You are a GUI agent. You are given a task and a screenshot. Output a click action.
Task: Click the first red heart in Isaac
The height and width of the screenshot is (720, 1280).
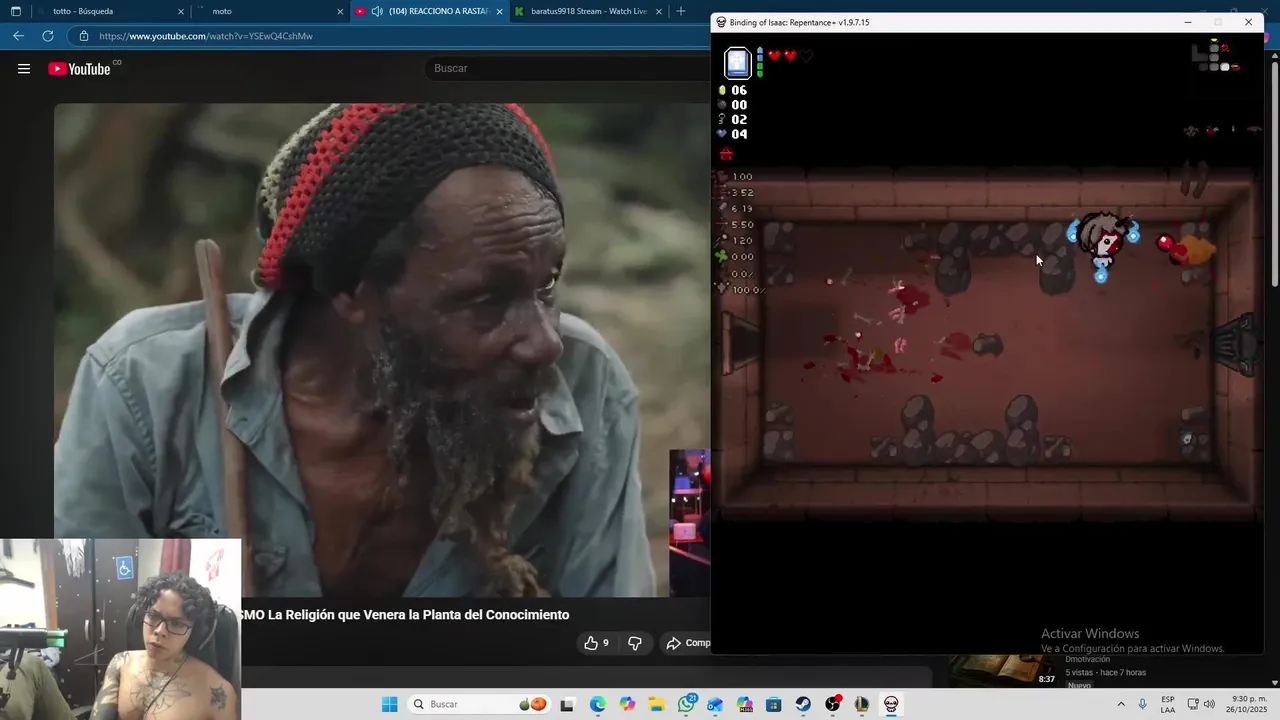coord(774,56)
